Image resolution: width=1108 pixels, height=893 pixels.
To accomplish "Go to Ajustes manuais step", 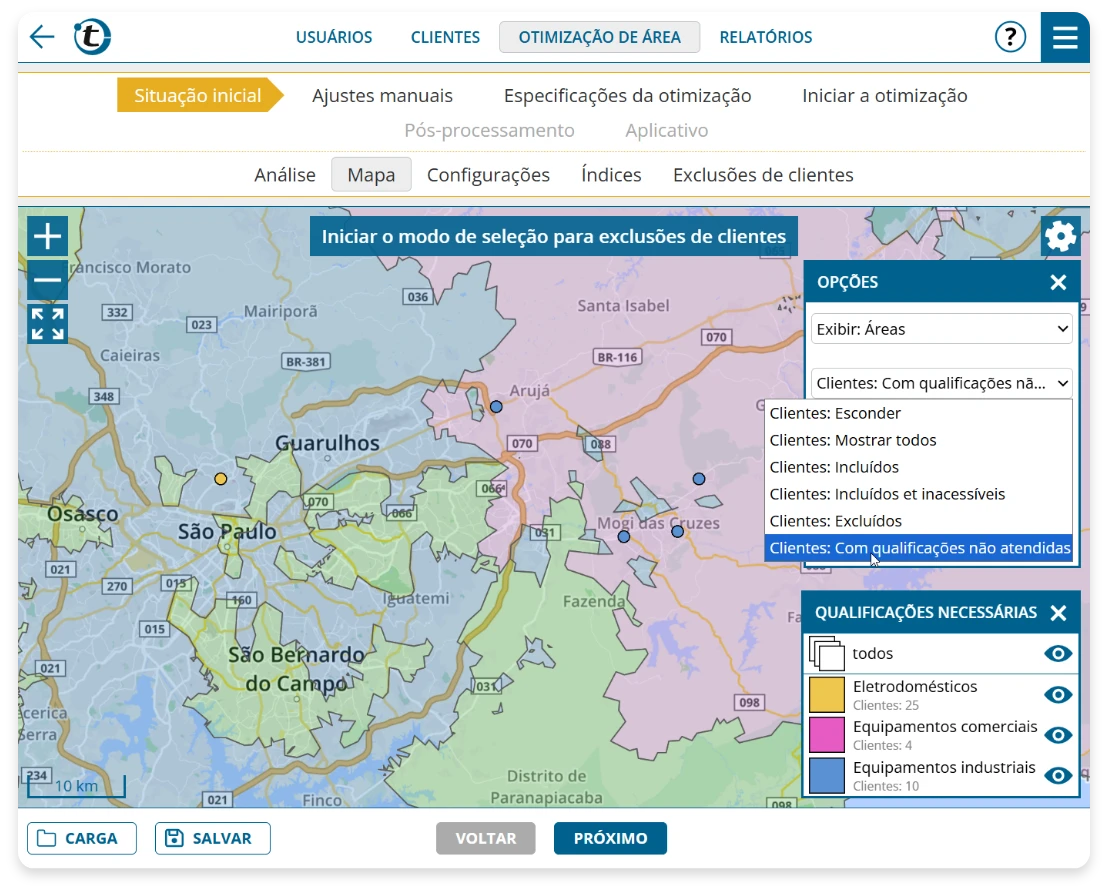I will click(x=382, y=96).
